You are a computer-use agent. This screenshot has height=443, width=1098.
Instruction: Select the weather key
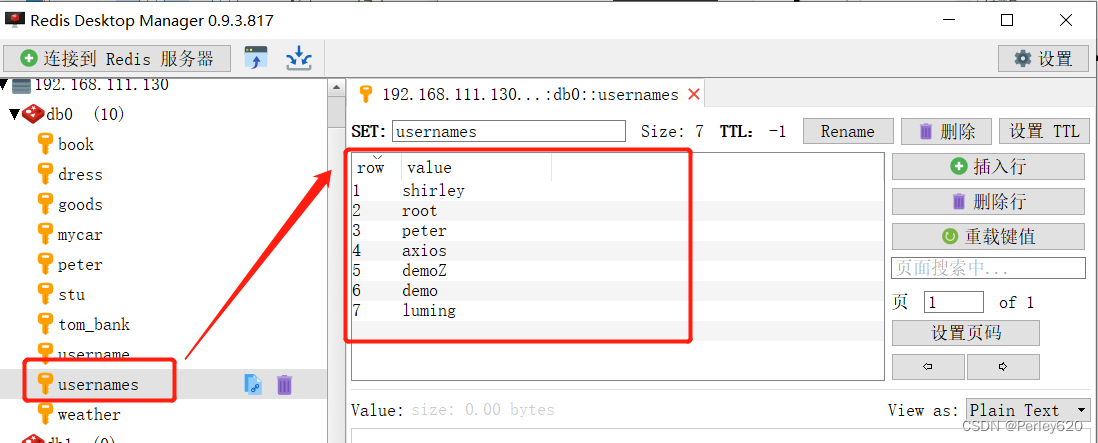coord(89,415)
